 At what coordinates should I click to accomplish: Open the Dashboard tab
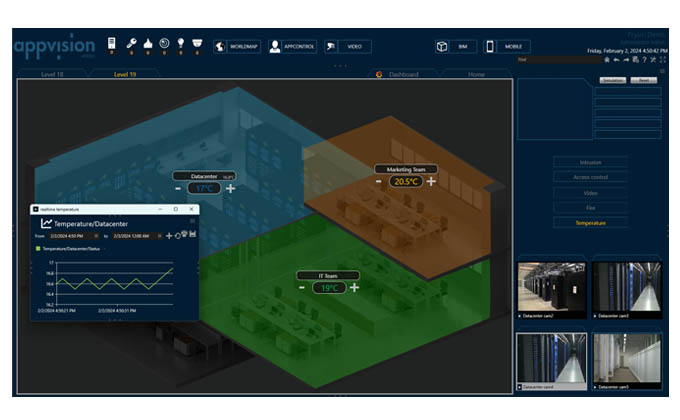pyautogui.click(x=403, y=75)
